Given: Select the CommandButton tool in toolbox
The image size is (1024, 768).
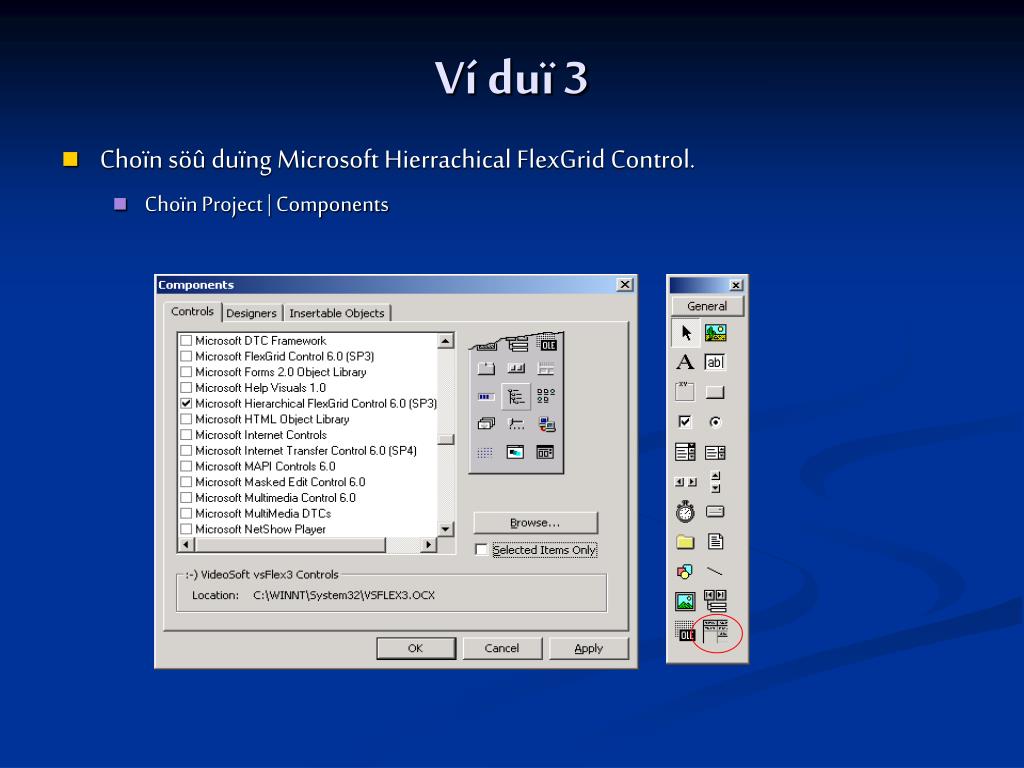Looking at the screenshot, I should pos(715,392).
